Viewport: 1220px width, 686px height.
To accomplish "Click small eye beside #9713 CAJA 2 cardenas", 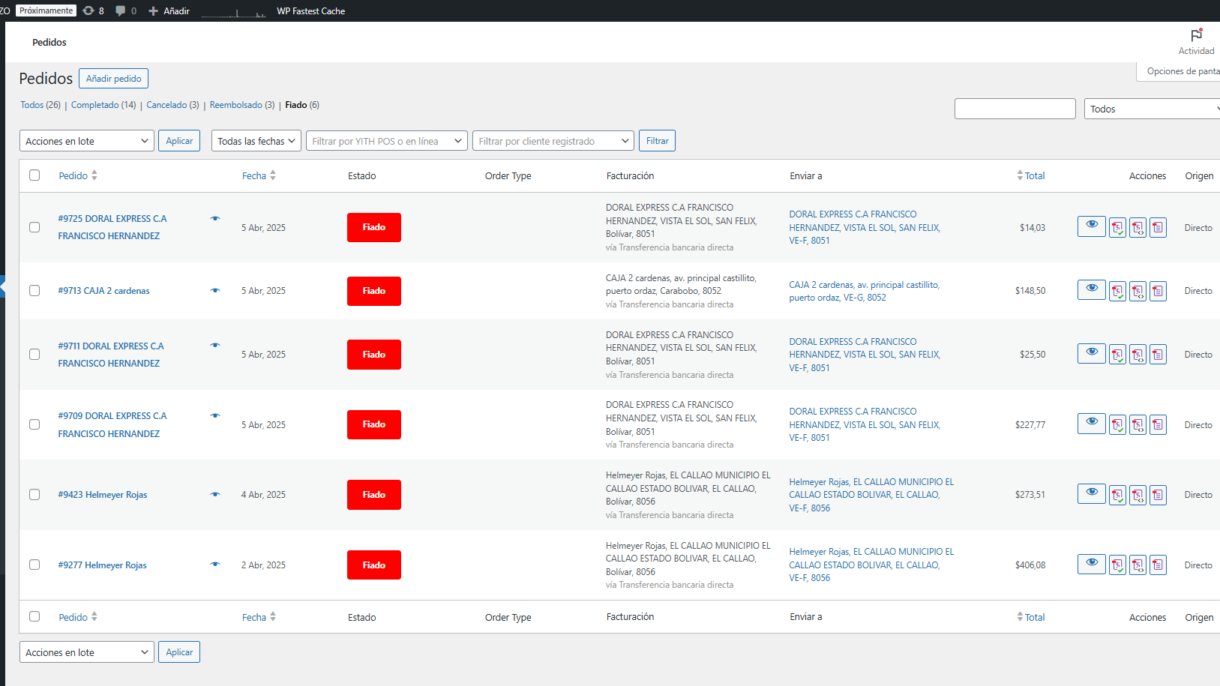I will pyautogui.click(x=215, y=290).
